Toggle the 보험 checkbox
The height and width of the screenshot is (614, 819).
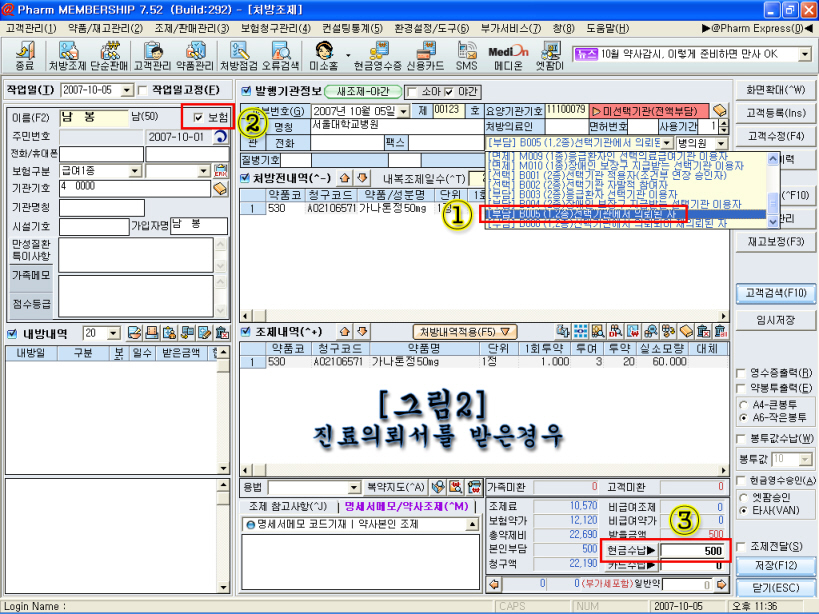pos(199,117)
